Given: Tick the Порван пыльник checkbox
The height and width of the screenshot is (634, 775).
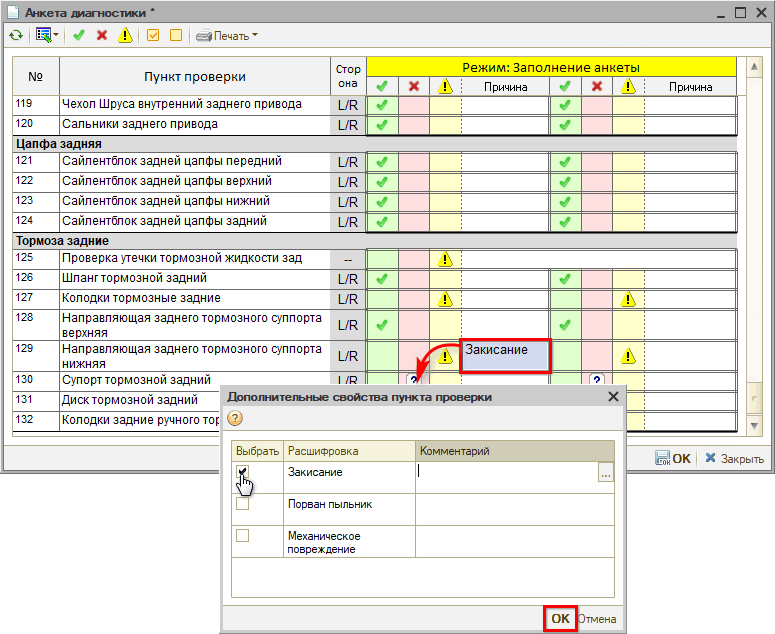Looking at the screenshot, I should (242, 504).
